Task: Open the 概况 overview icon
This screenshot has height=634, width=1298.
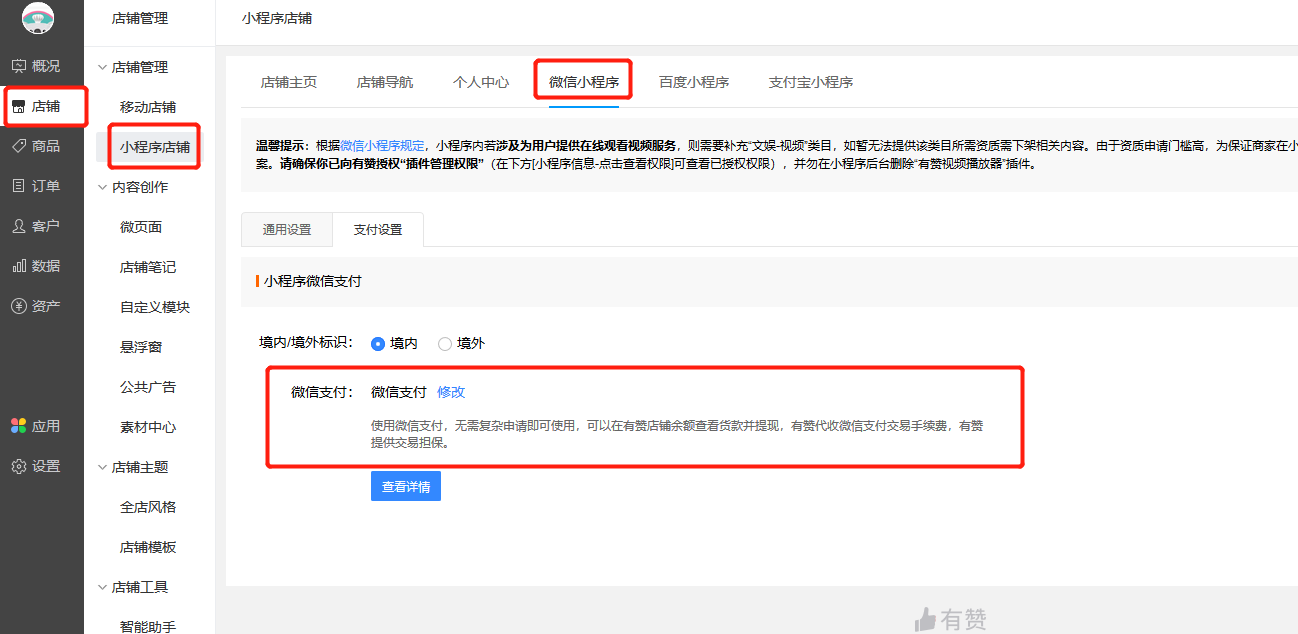Action: click(19, 66)
